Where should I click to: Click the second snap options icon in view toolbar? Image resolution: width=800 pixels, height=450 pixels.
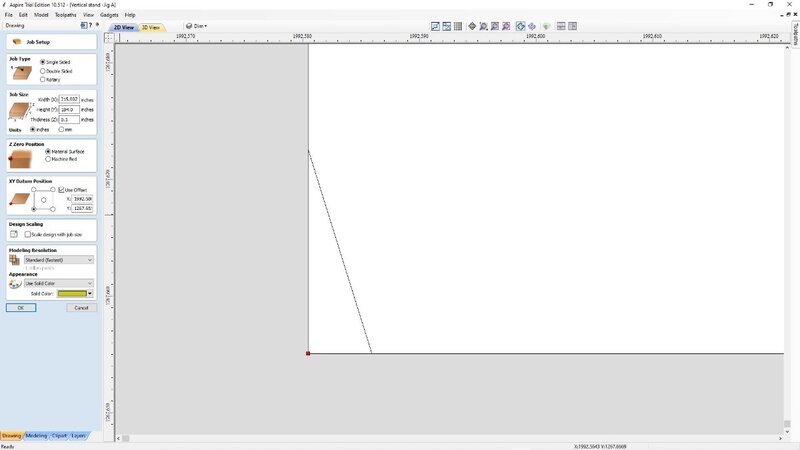pyautogui.click(x=446, y=26)
